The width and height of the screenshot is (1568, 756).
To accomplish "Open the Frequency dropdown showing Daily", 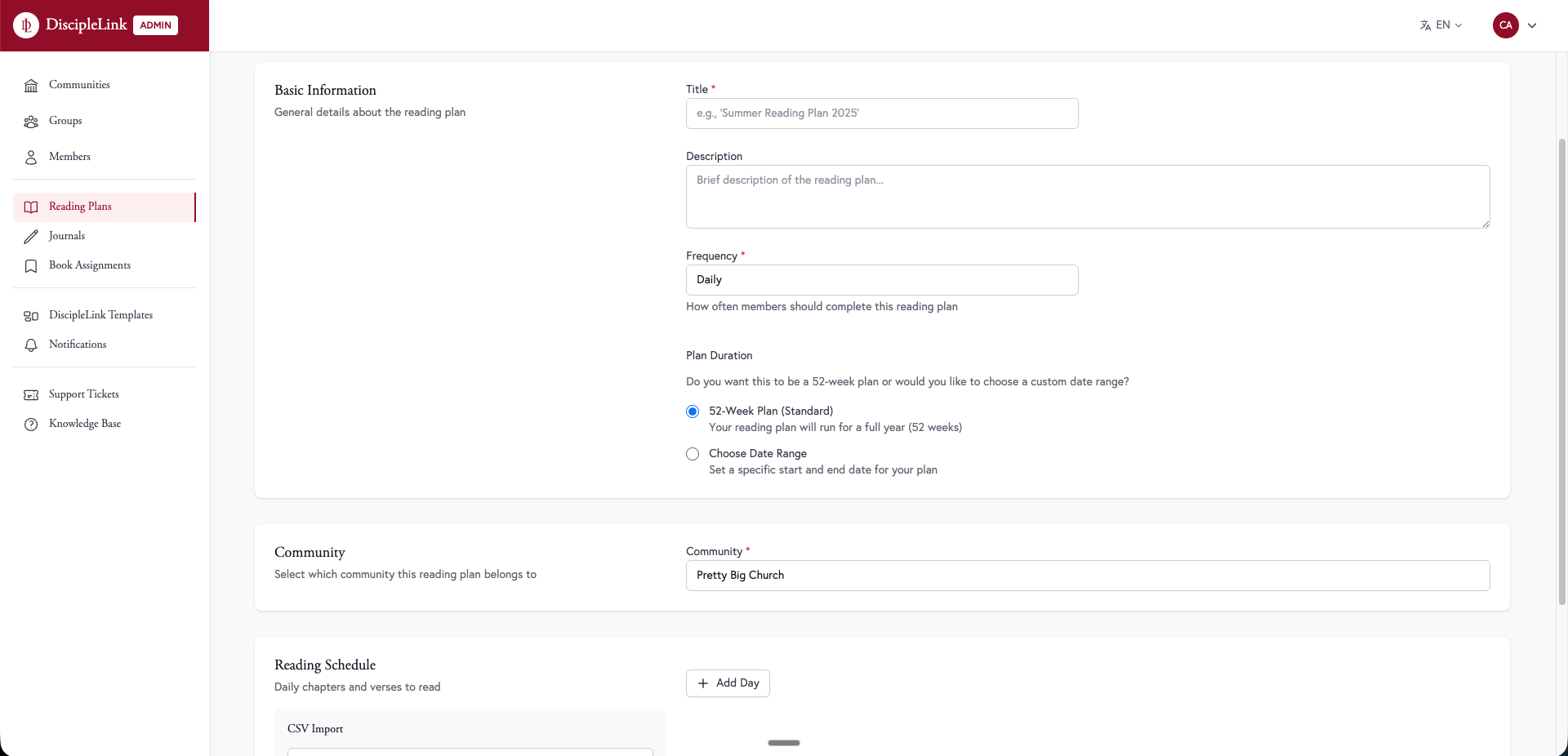I will click(x=882, y=280).
